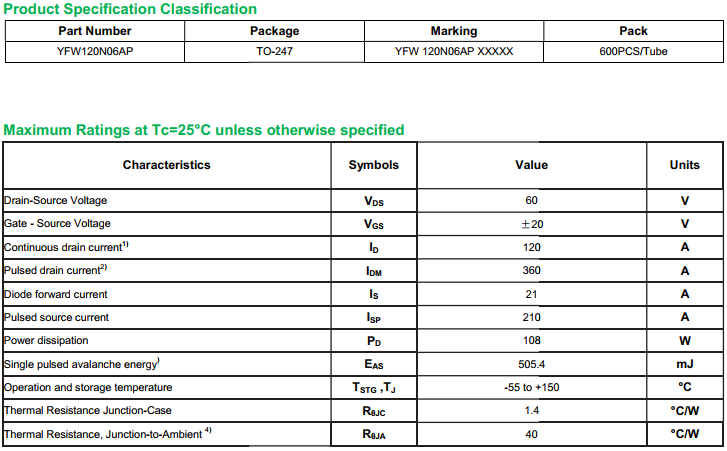Click the TO-247 package cell
This screenshot has height=451, width=727.
[x=274, y=51]
